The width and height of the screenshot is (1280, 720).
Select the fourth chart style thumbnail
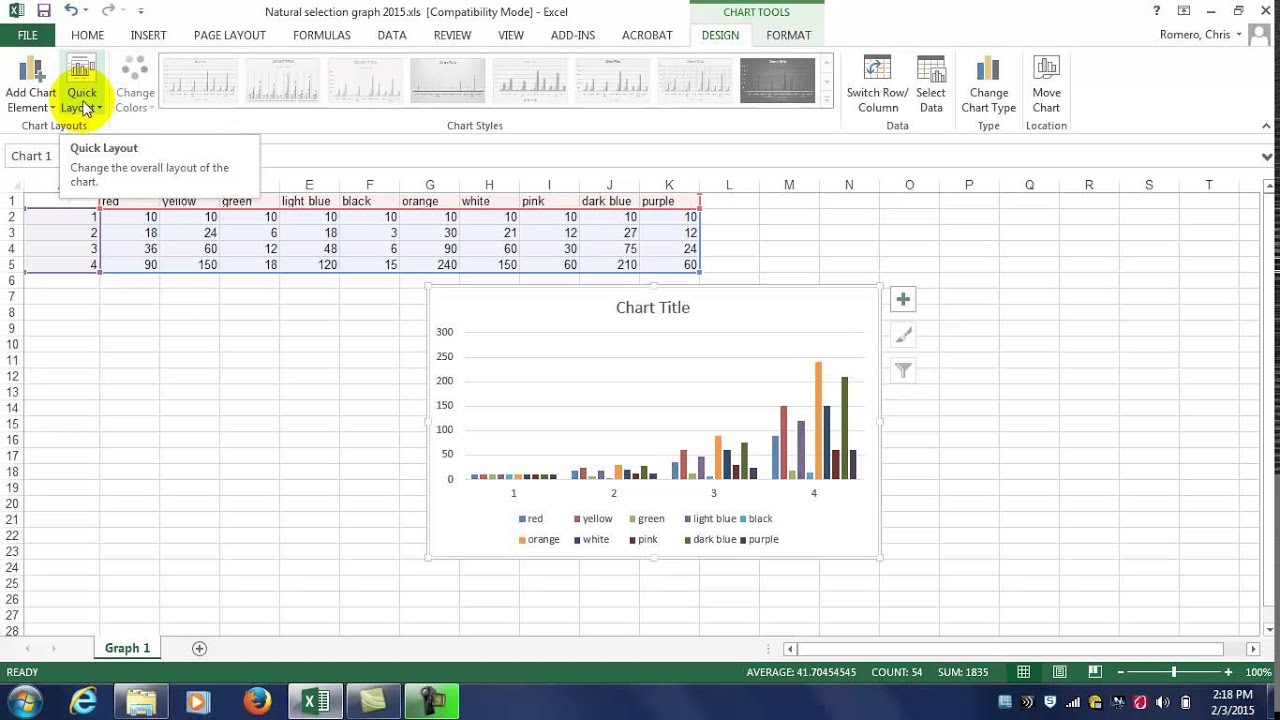tap(447, 80)
